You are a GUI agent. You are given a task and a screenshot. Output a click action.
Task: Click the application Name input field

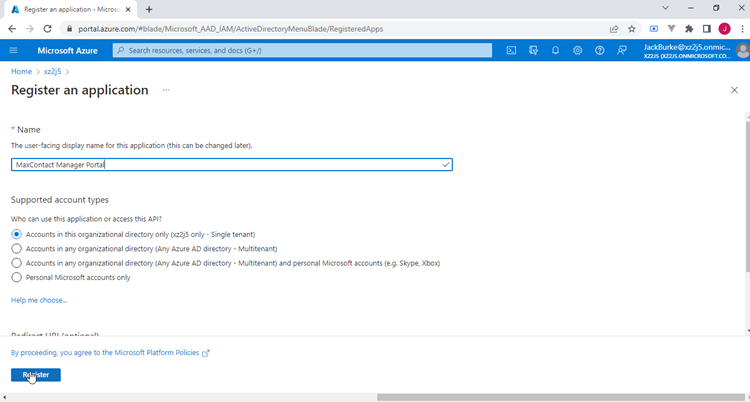pos(232,165)
